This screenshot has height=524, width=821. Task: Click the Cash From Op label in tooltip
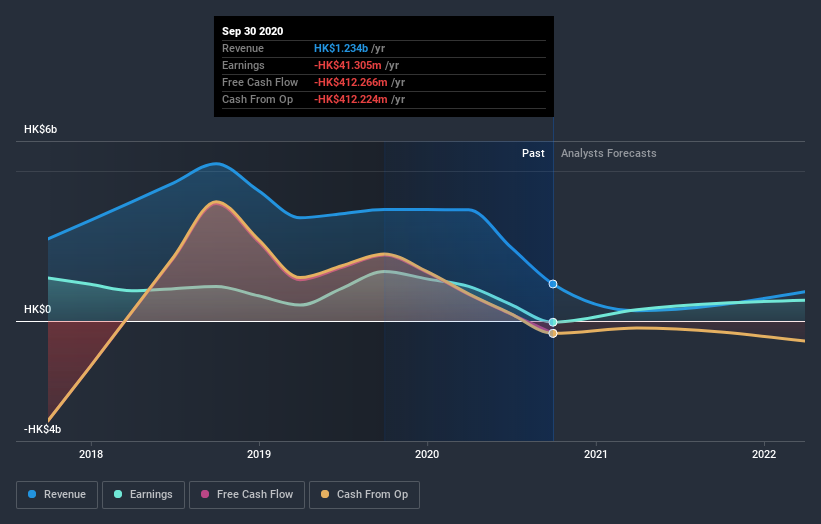coord(258,99)
